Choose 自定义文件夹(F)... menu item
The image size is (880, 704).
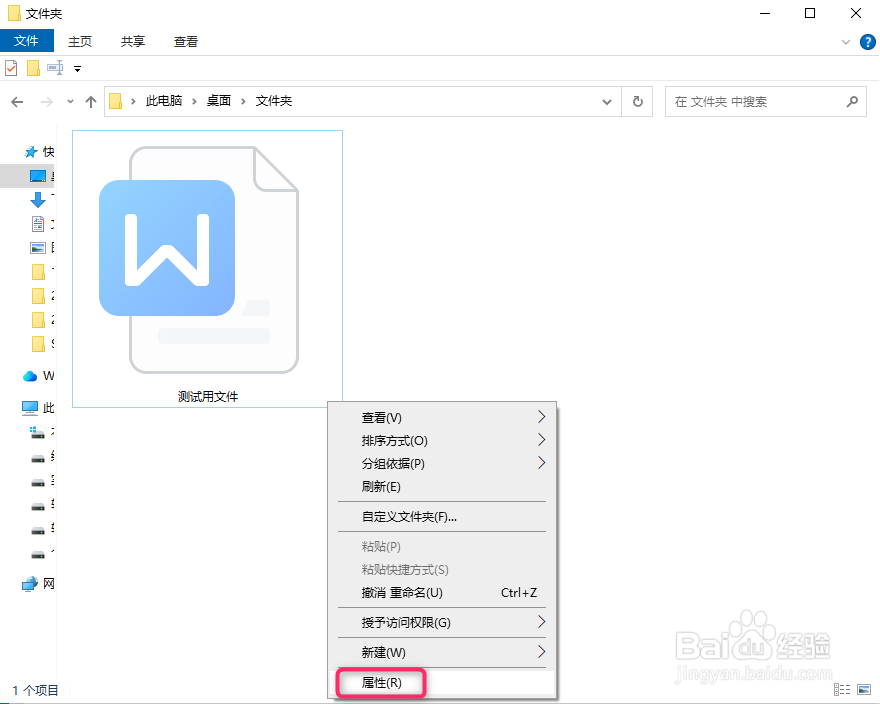[442, 517]
